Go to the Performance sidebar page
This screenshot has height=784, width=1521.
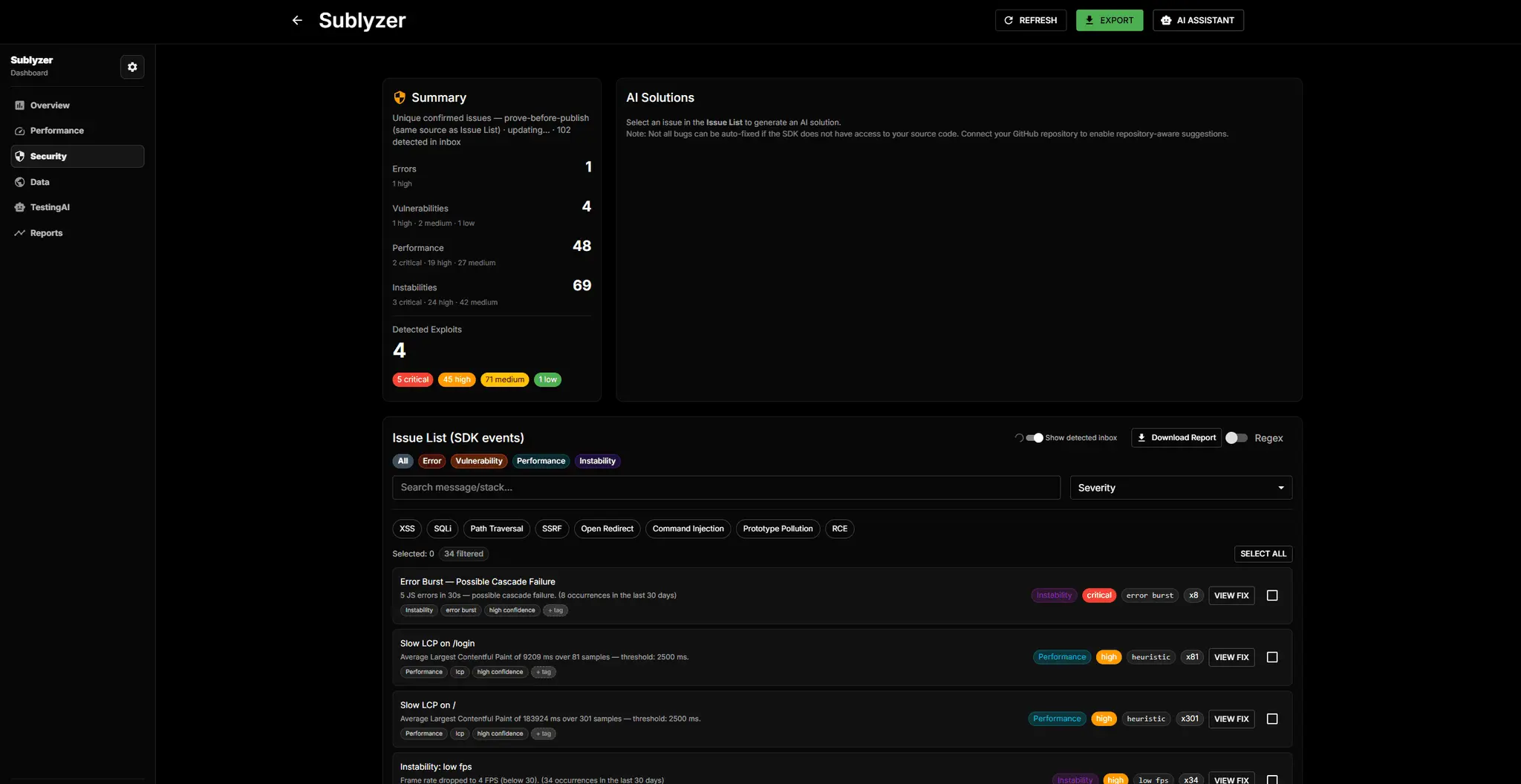pyautogui.click(x=77, y=131)
